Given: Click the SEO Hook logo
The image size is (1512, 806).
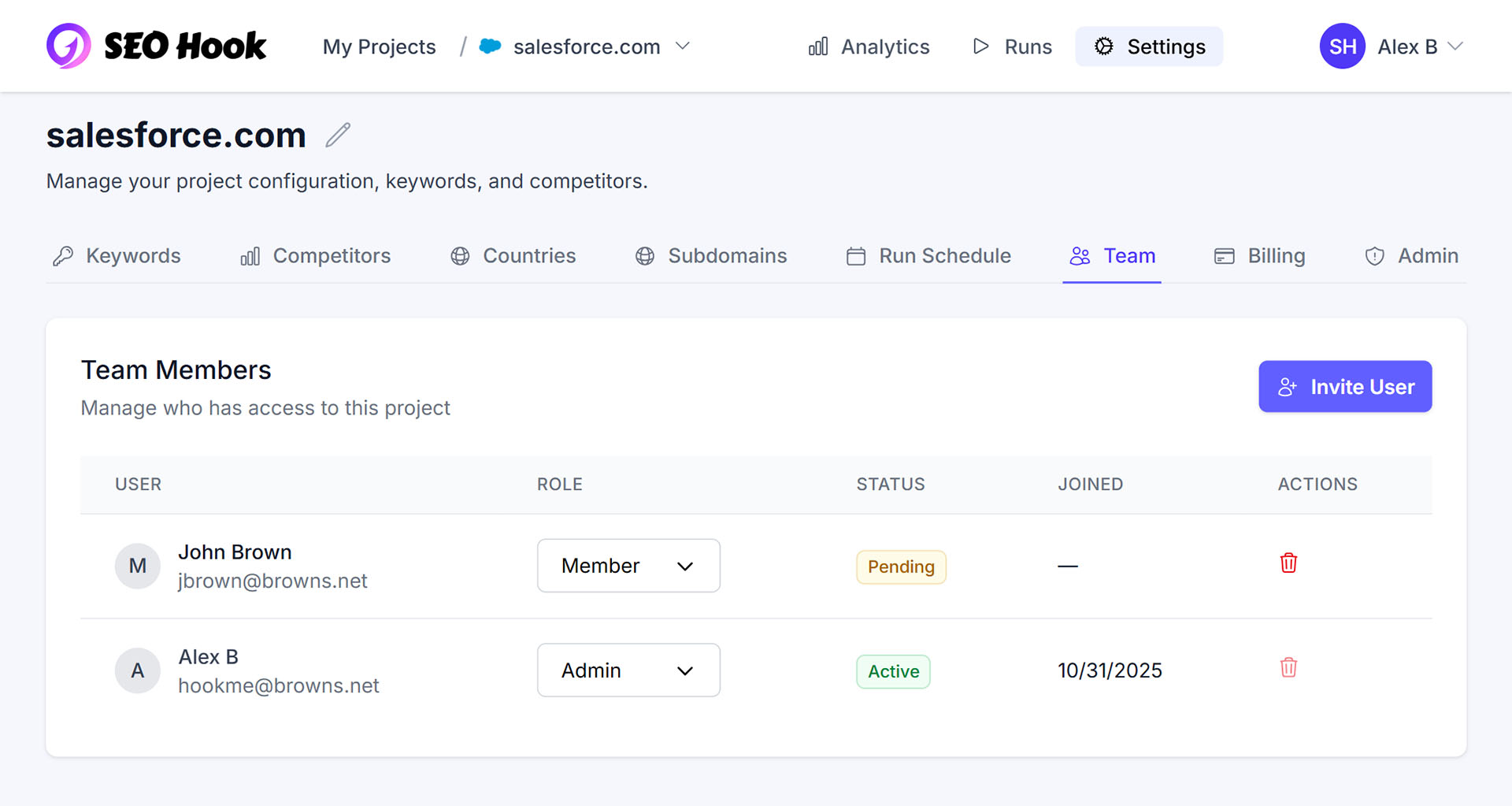Looking at the screenshot, I should pos(156,46).
